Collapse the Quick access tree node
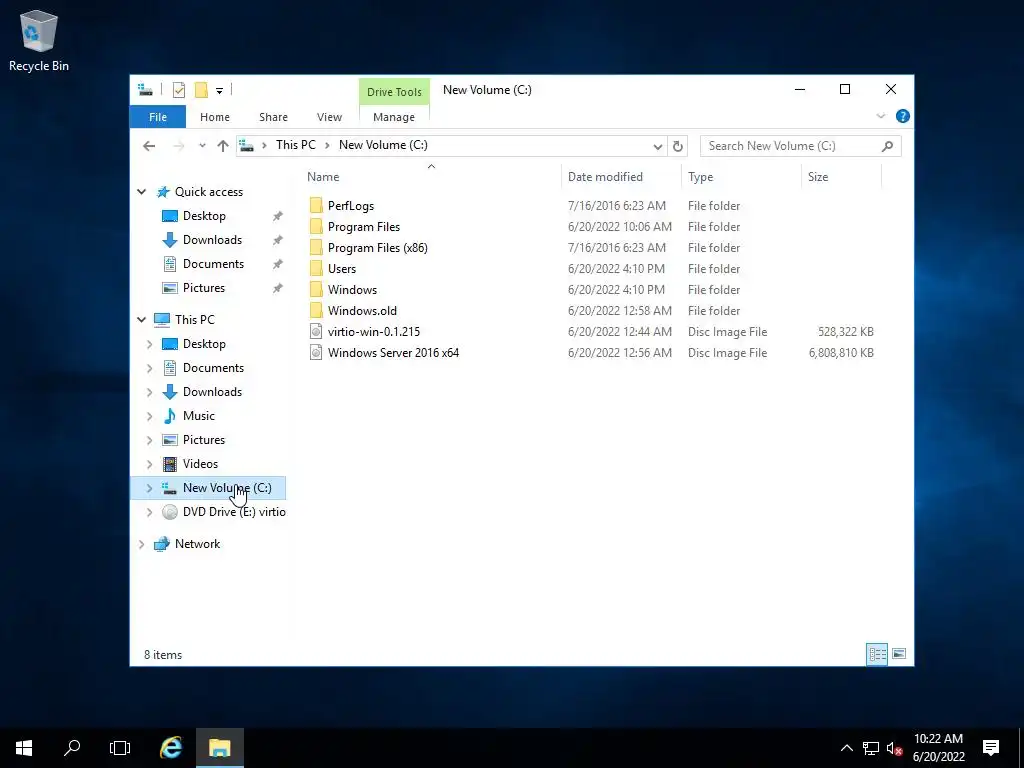Screen dimensions: 1024x768 tap(142, 192)
